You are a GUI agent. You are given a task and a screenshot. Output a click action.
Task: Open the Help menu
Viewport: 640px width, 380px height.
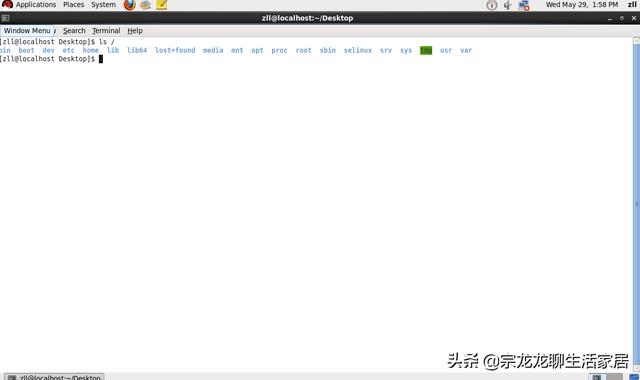coord(135,31)
